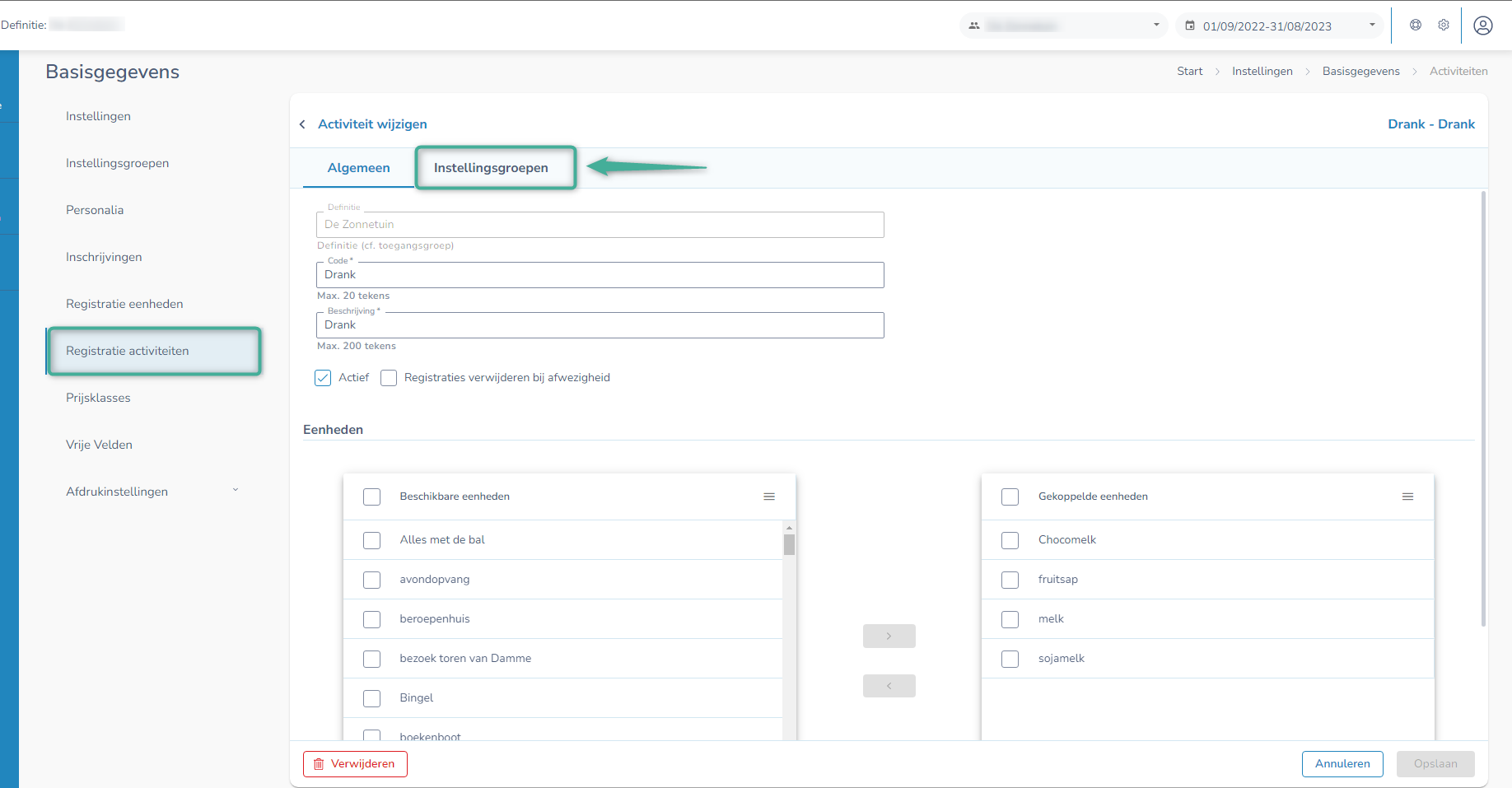1512x788 pixels.
Task: Click the Verwijderen button
Action: click(x=355, y=764)
